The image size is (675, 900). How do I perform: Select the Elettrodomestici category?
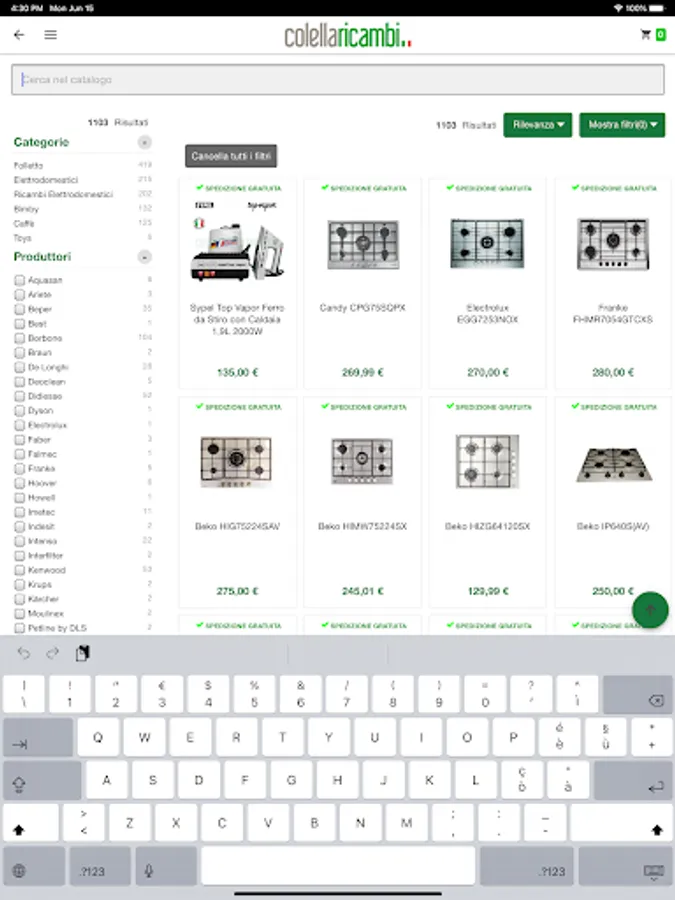click(x=46, y=180)
